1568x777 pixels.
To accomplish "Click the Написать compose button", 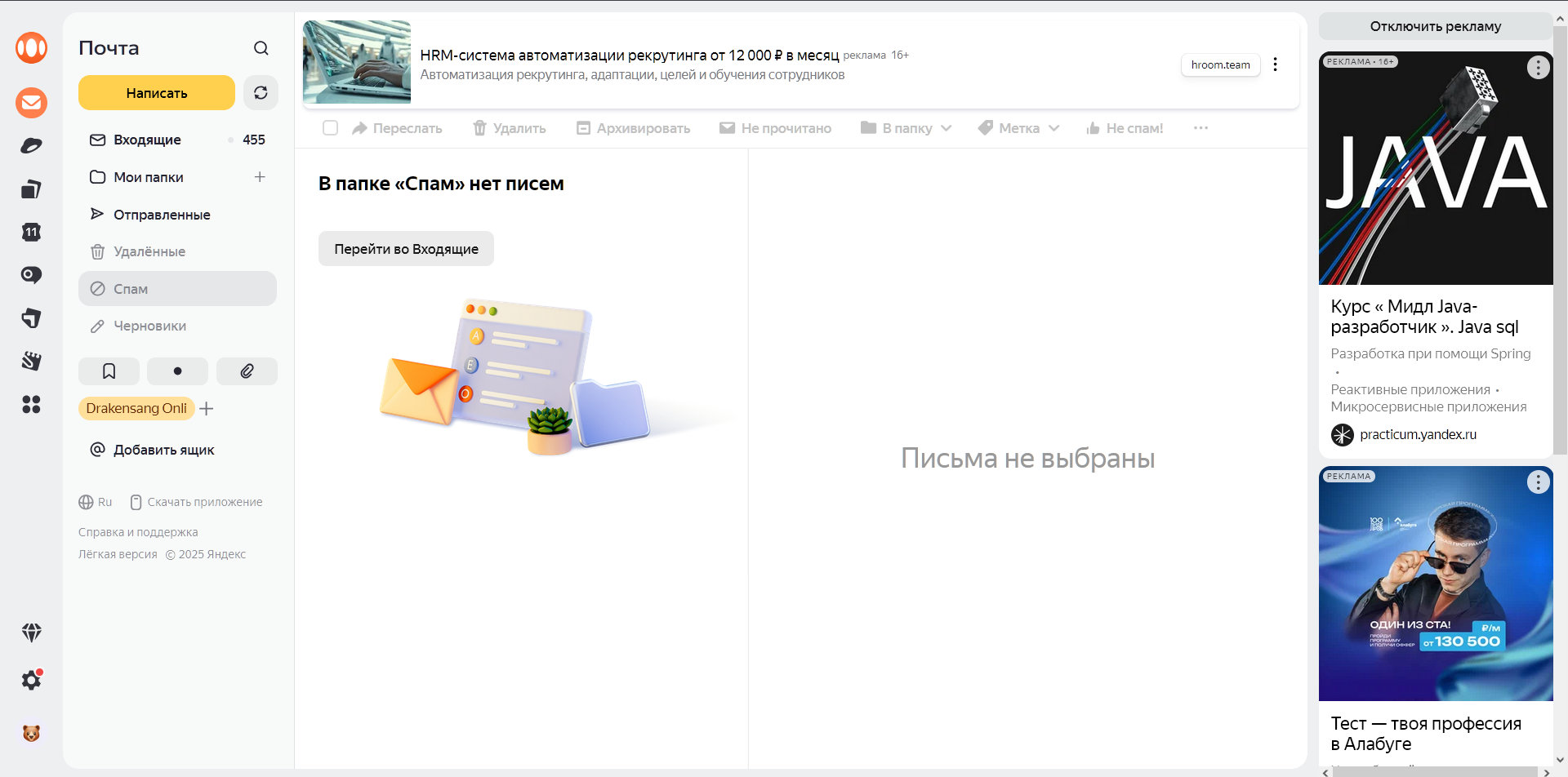I will coord(157,93).
